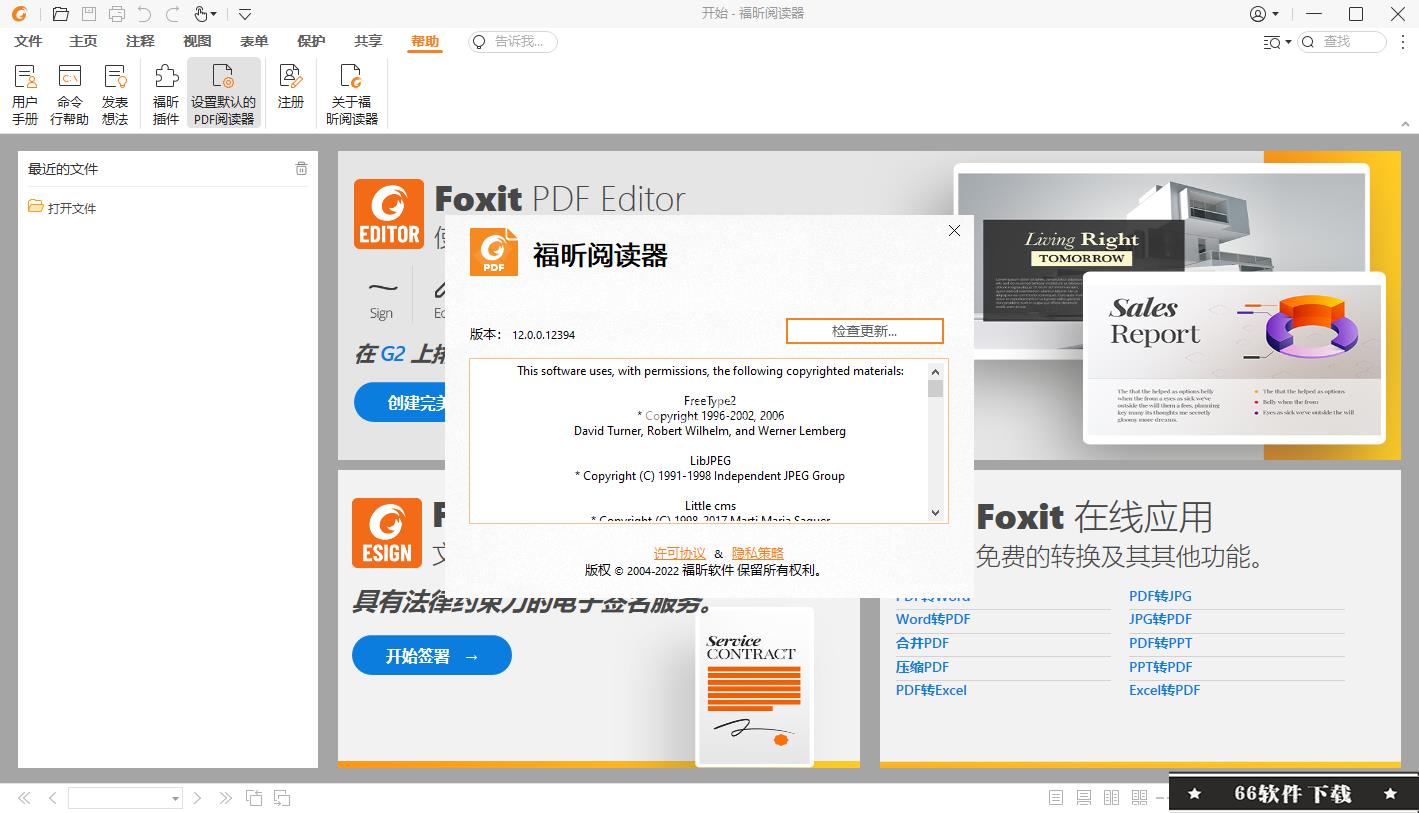
Task: Click the Open File (打开文件) folder entry
Action: 62,207
